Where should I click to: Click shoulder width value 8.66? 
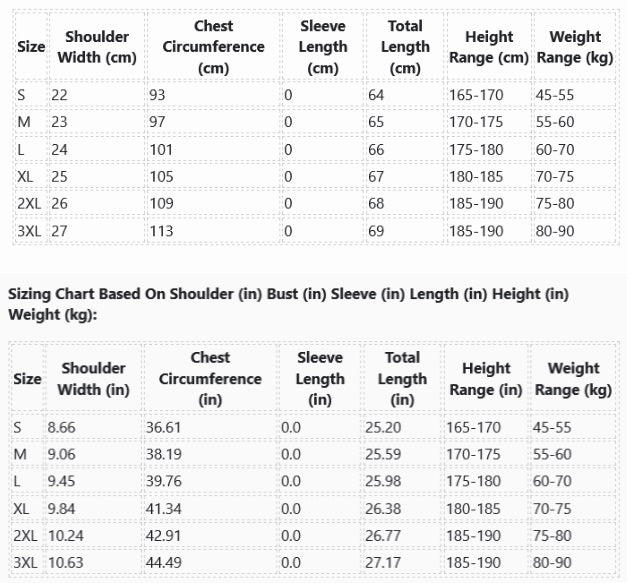[x=62, y=427]
